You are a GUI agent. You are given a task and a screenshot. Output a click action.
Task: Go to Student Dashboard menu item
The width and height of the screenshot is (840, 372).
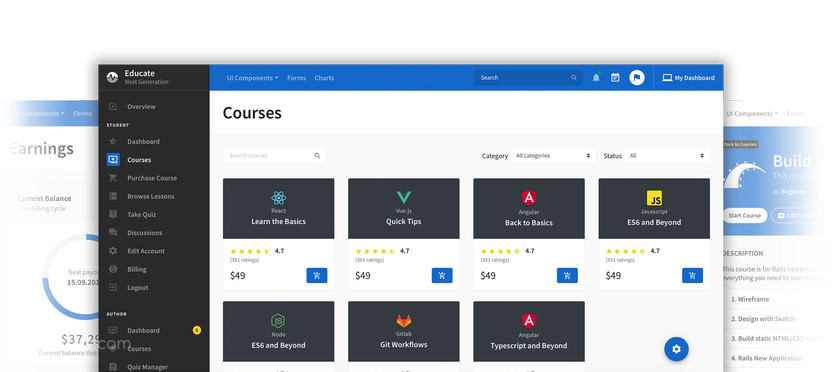pos(143,142)
